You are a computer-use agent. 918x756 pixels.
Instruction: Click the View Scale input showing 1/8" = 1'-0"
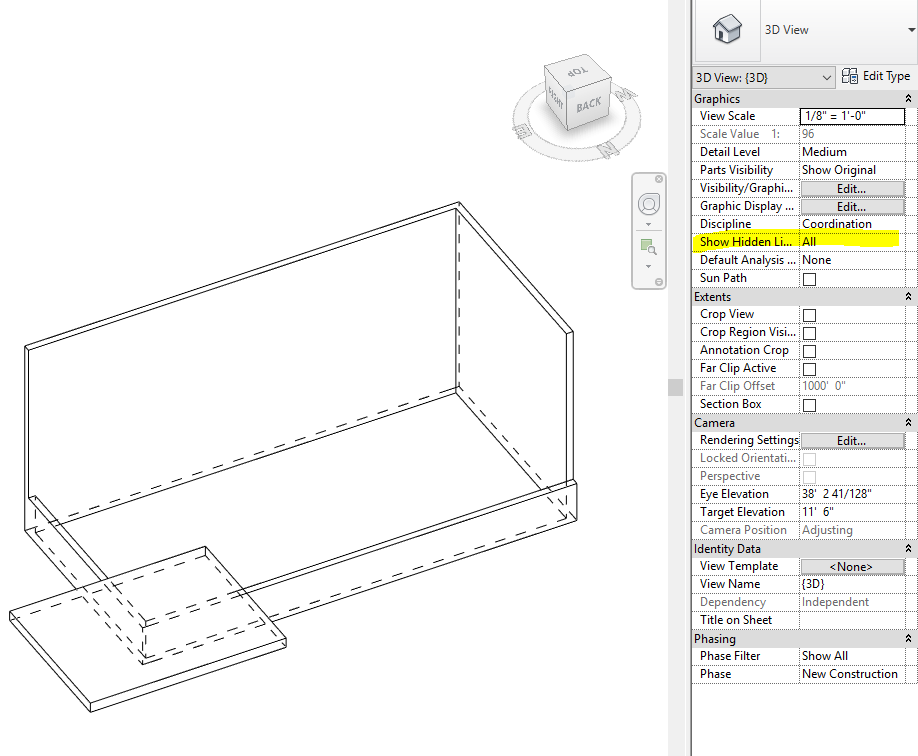click(852, 115)
